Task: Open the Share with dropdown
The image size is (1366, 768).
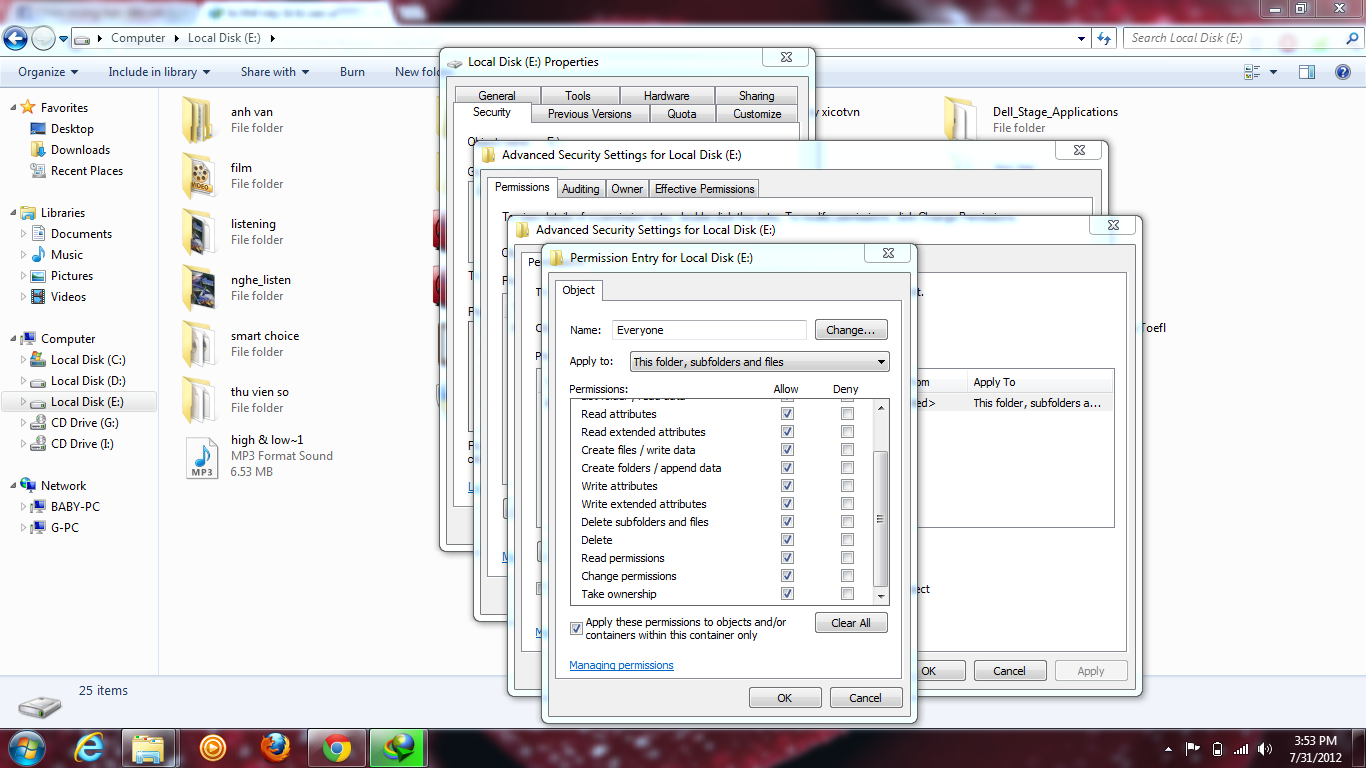Action: (275, 72)
